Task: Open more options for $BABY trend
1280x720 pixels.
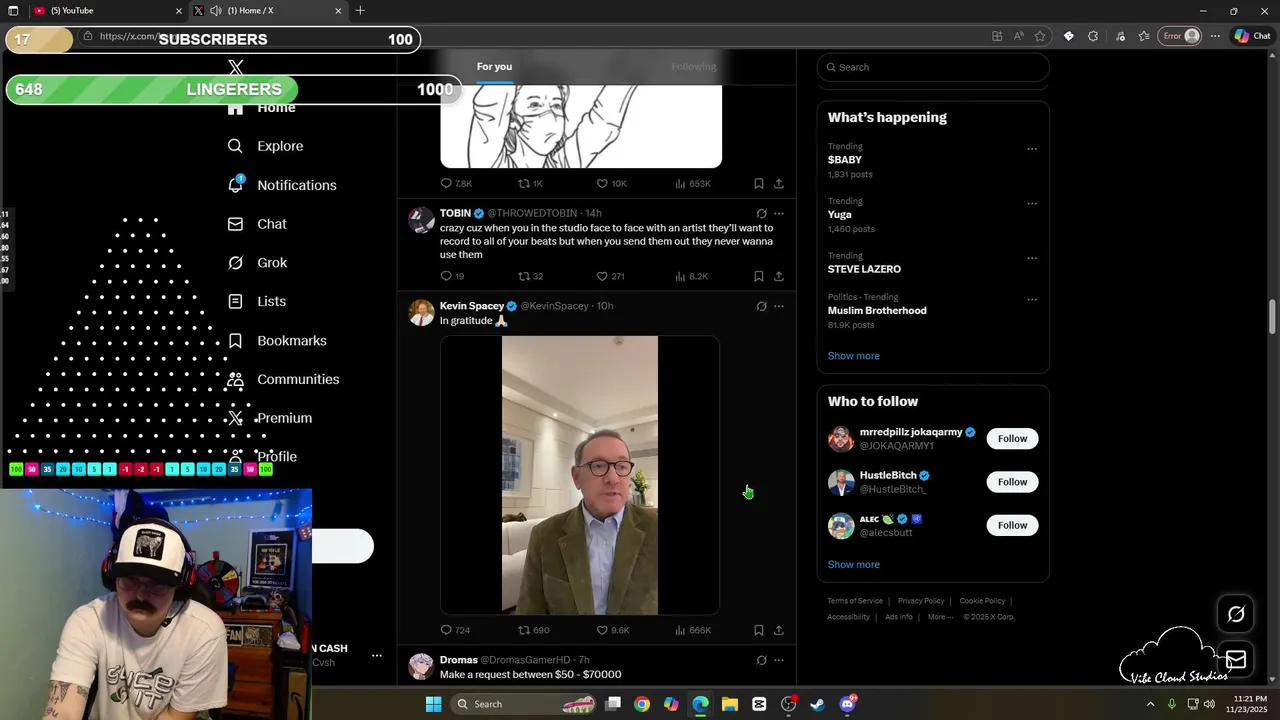Action: tap(1032, 149)
